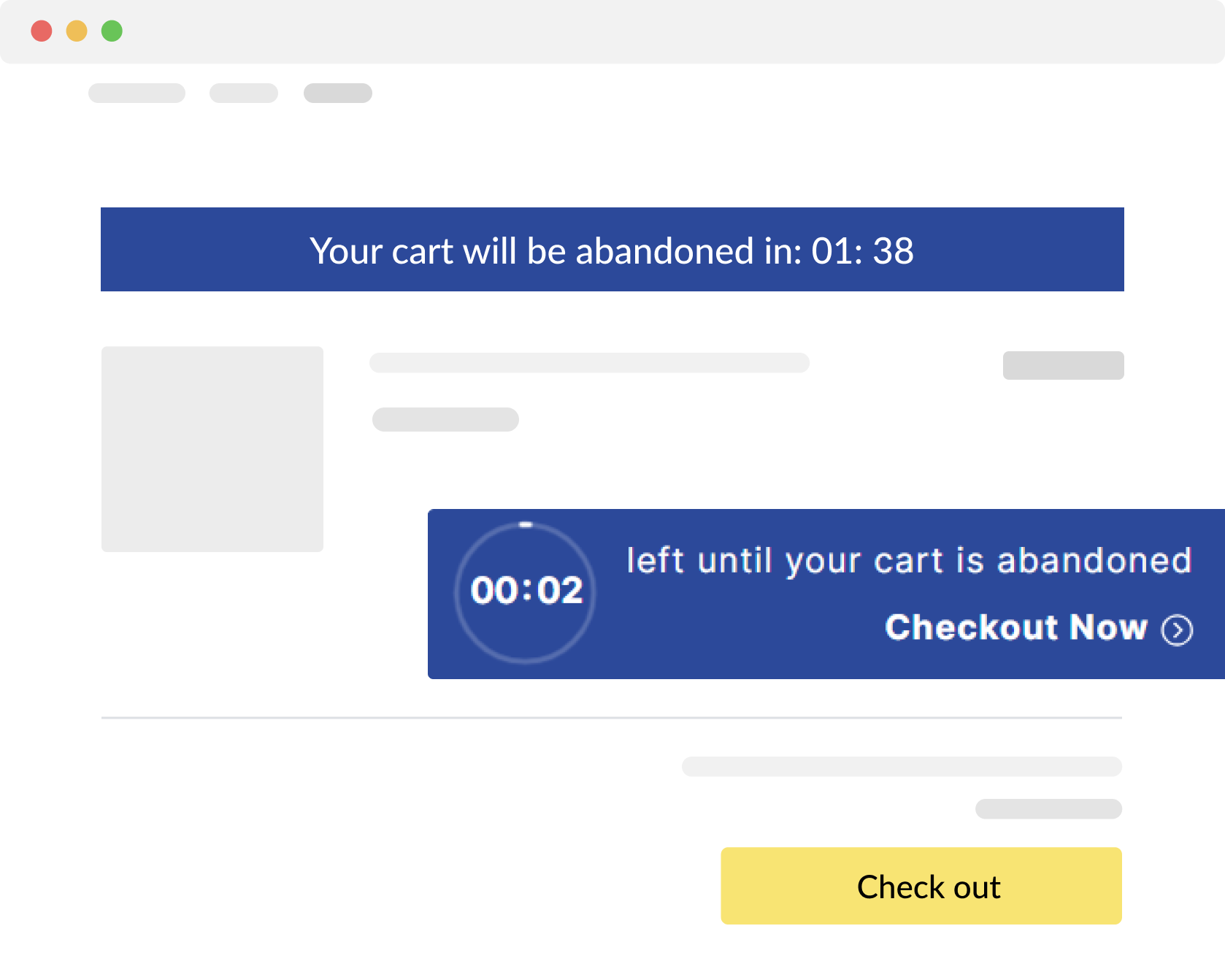Image resolution: width=1225 pixels, height=980 pixels.
Task: Click the short pill under the product title
Action: [445, 420]
